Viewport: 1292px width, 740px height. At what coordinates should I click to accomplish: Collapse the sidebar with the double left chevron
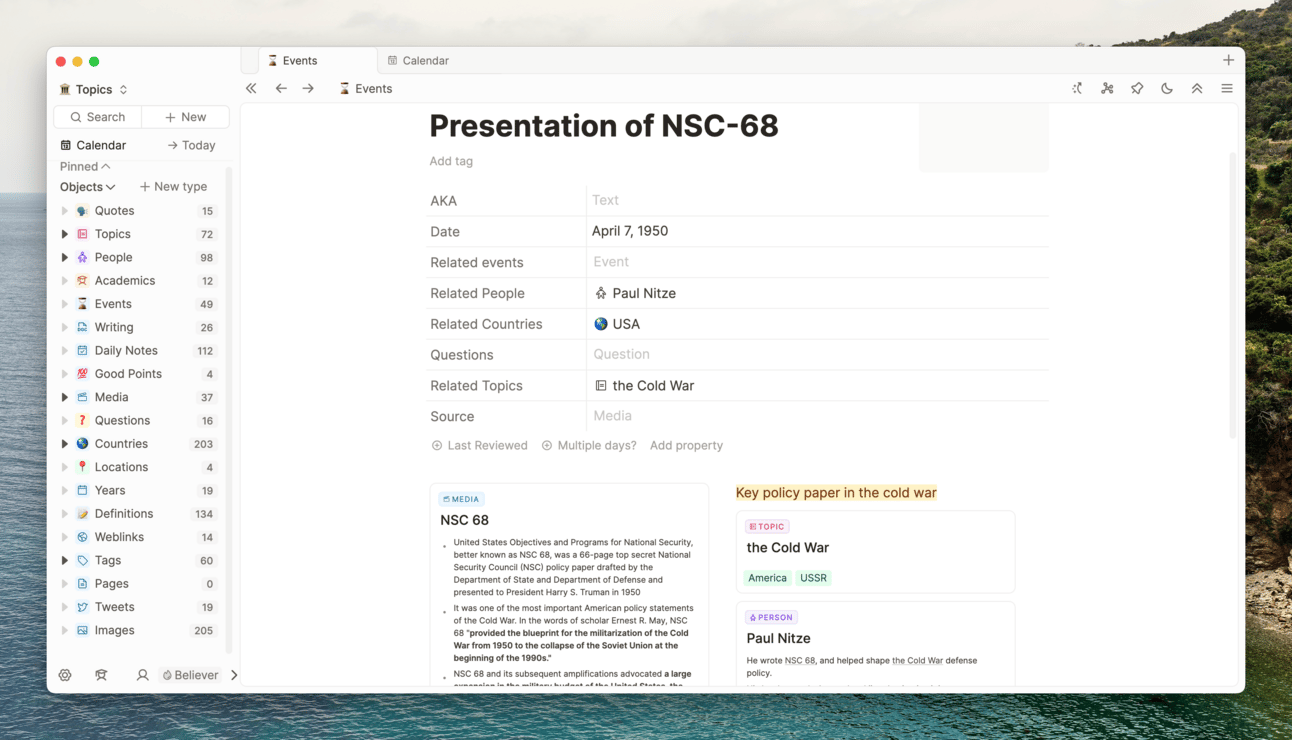[251, 89]
